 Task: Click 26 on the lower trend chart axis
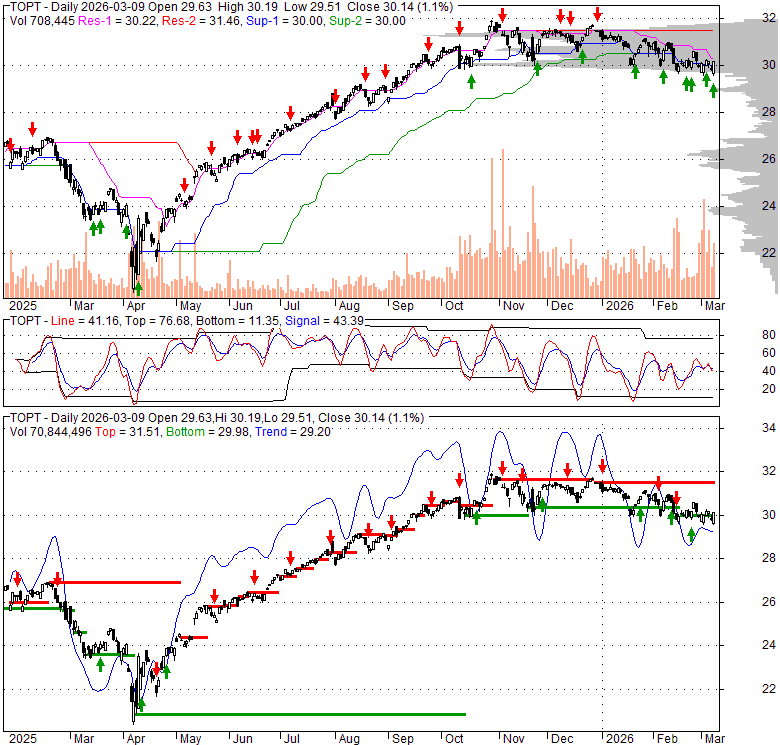[x=769, y=602]
